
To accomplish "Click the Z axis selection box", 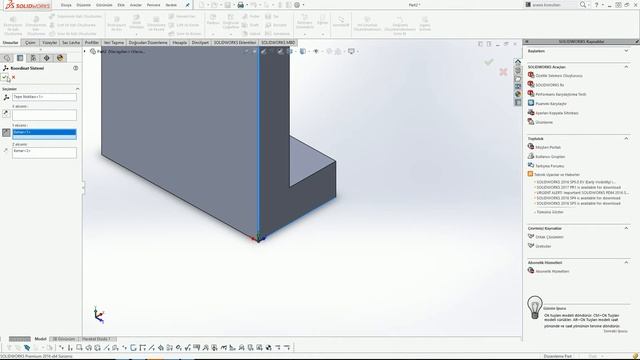I will point(44,153).
